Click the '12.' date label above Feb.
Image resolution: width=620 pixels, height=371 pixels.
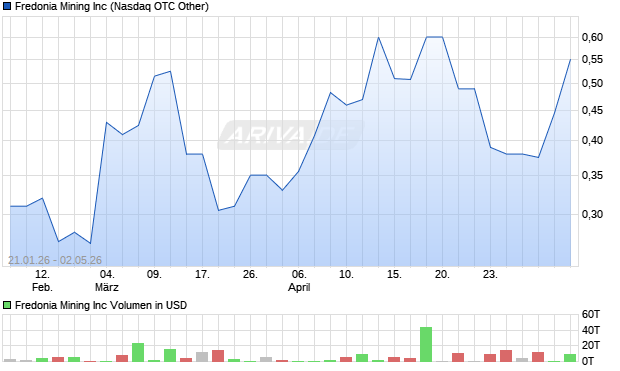tap(42, 274)
